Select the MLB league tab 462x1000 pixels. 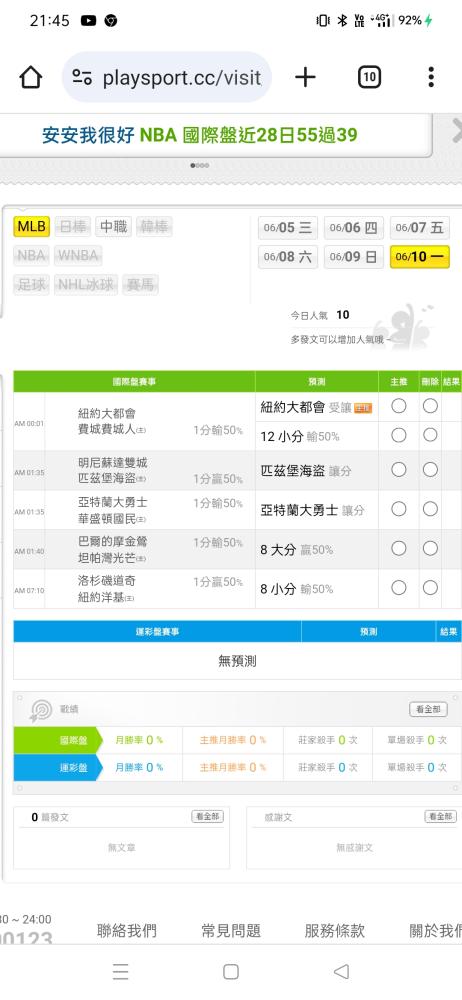tap(31, 226)
